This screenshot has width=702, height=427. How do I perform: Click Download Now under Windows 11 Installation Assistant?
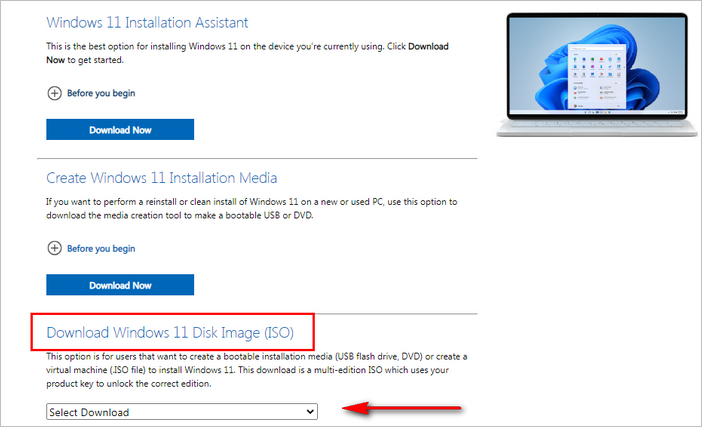120,129
